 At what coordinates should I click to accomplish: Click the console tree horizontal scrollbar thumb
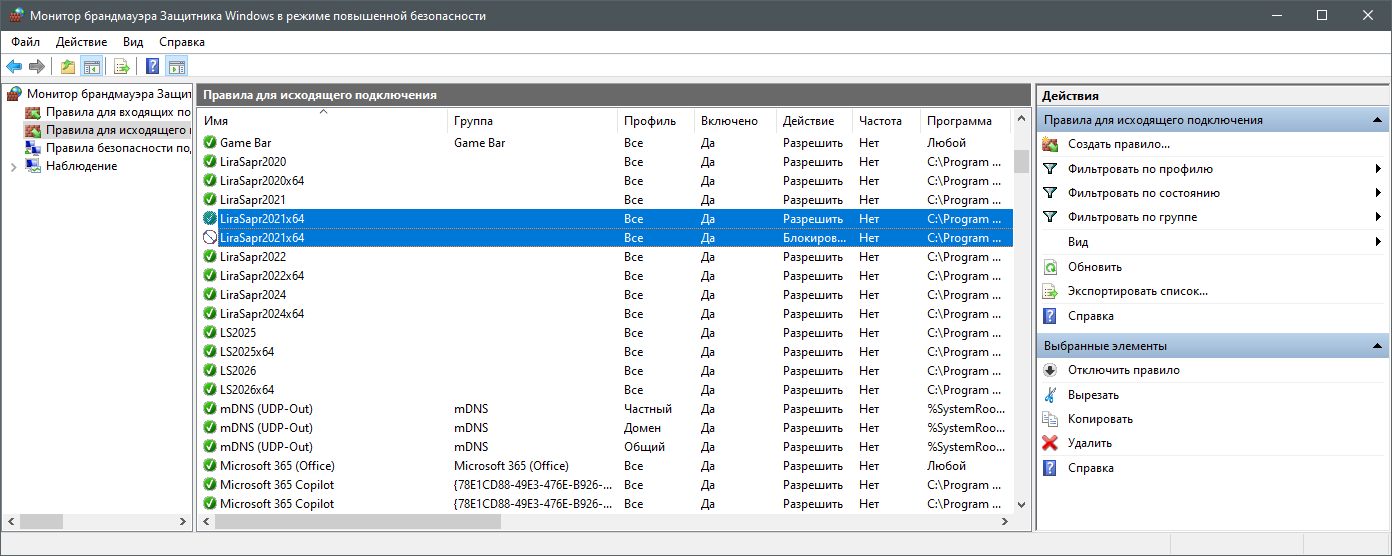pyautogui.click(x=41, y=522)
